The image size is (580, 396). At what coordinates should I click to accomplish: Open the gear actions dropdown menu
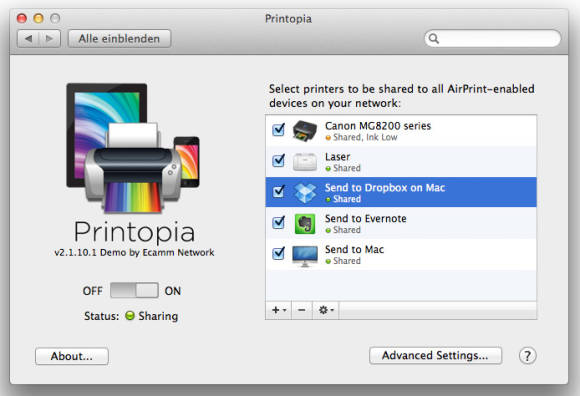[326, 310]
